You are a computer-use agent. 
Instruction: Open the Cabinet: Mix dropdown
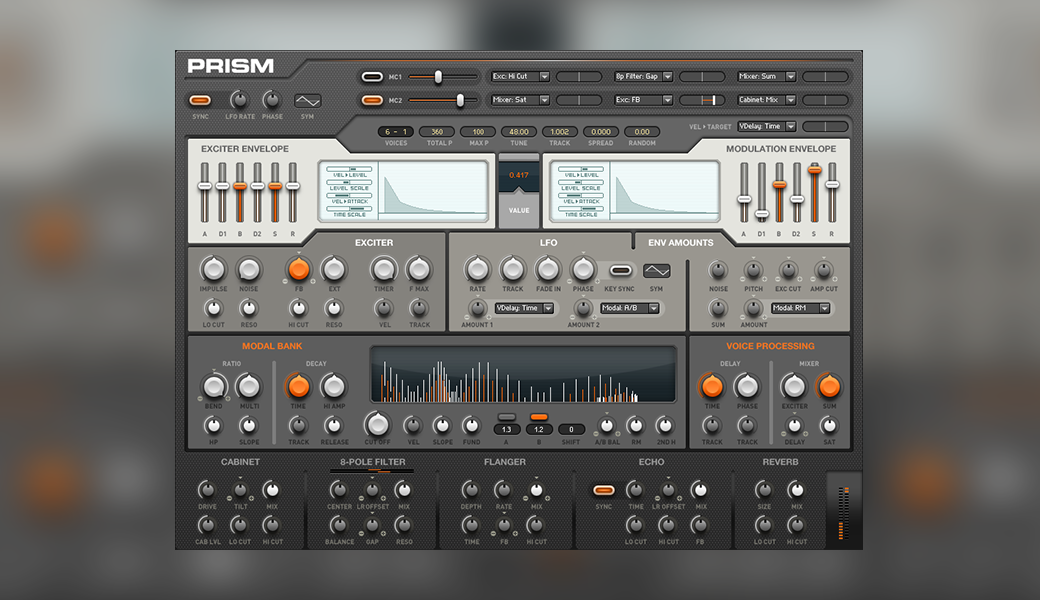pyautogui.click(x=767, y=100)
